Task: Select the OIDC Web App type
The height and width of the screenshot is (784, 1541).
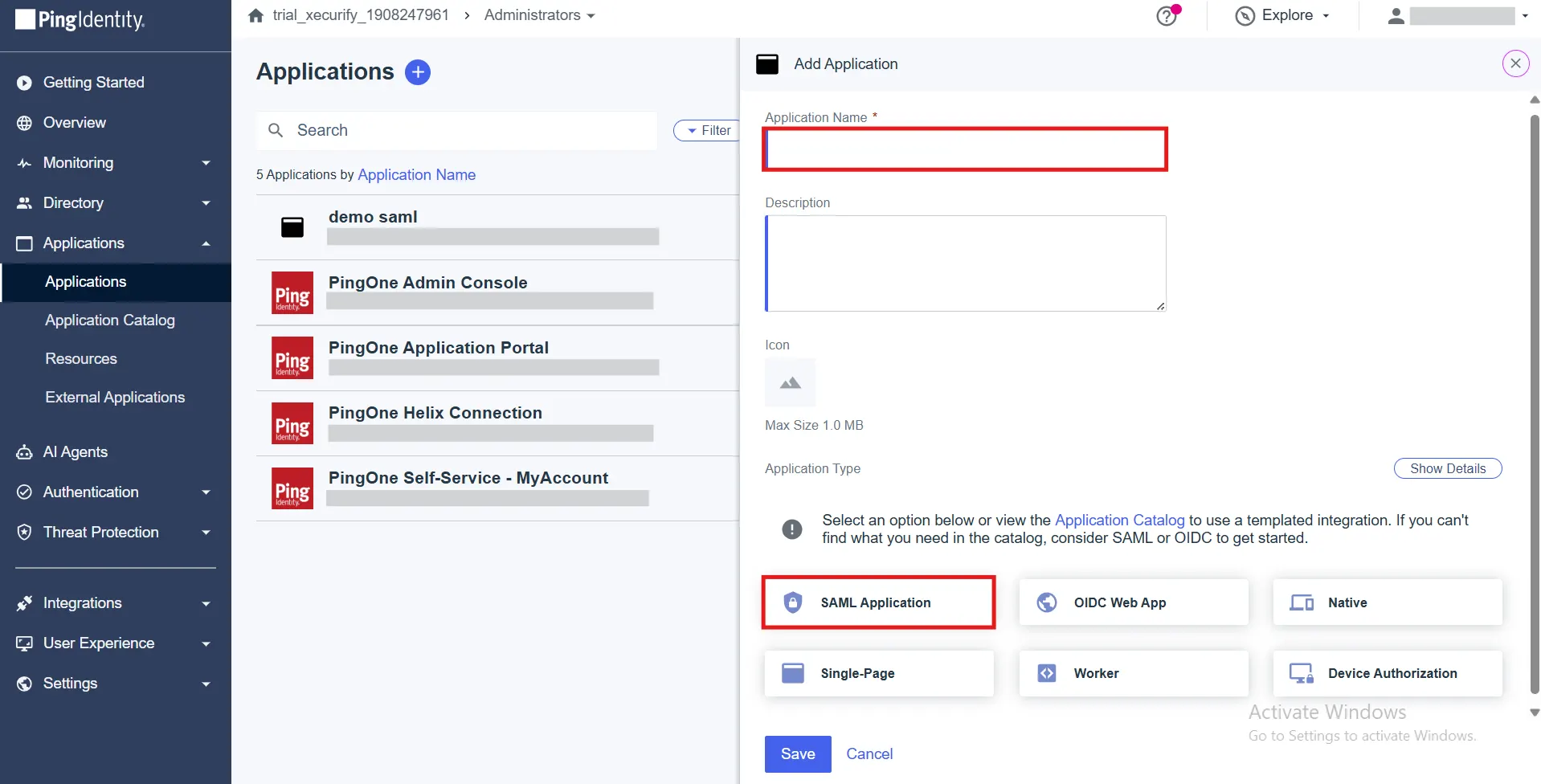Action: pos(1134,602)
